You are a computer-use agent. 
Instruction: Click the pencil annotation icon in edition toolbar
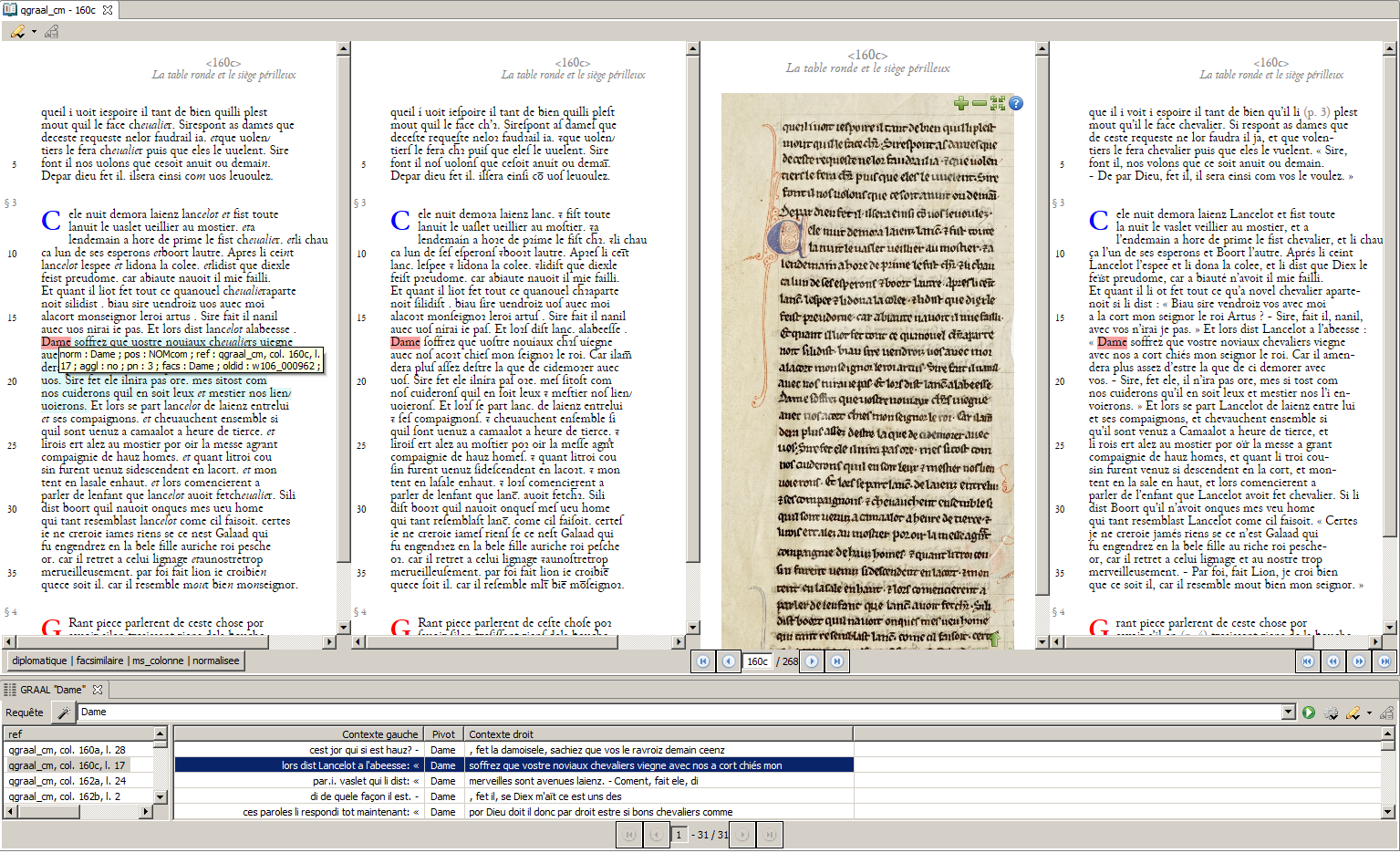tap(17, 32)
